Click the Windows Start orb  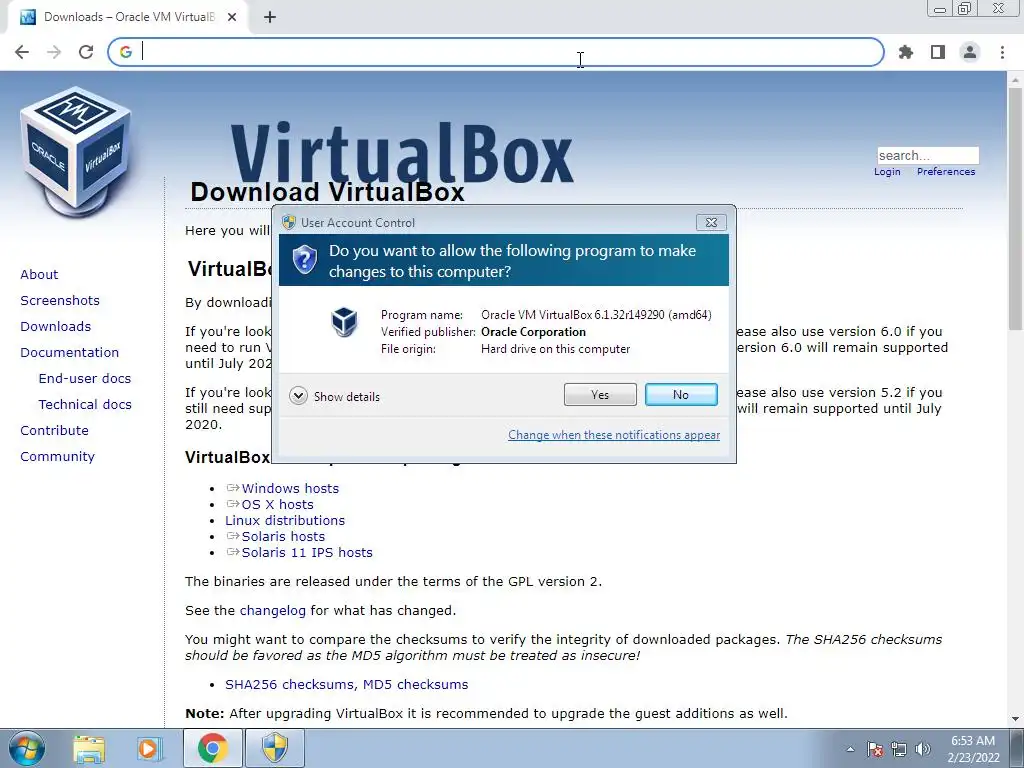[26, 748]
